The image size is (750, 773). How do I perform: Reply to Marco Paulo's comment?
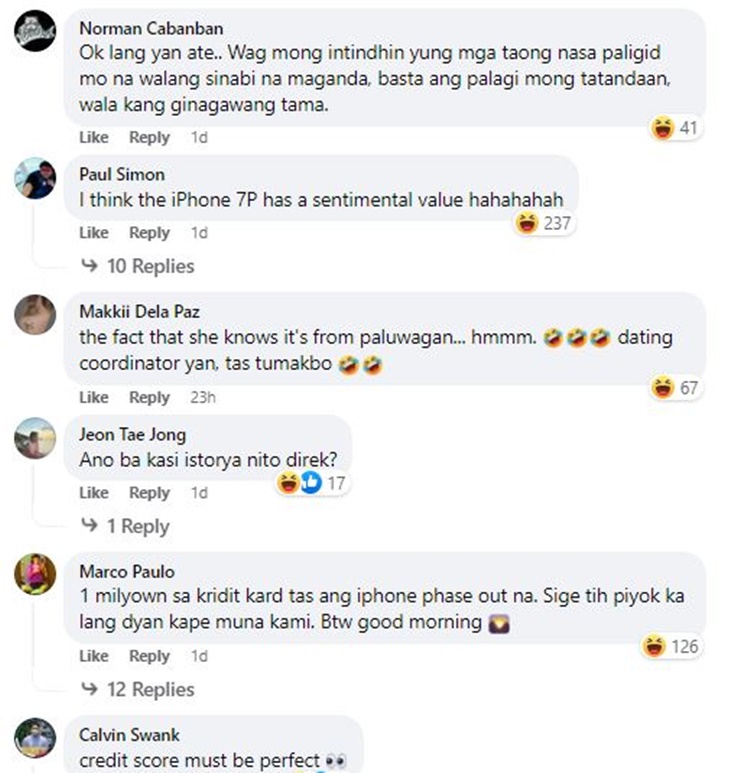pos(149,656)
